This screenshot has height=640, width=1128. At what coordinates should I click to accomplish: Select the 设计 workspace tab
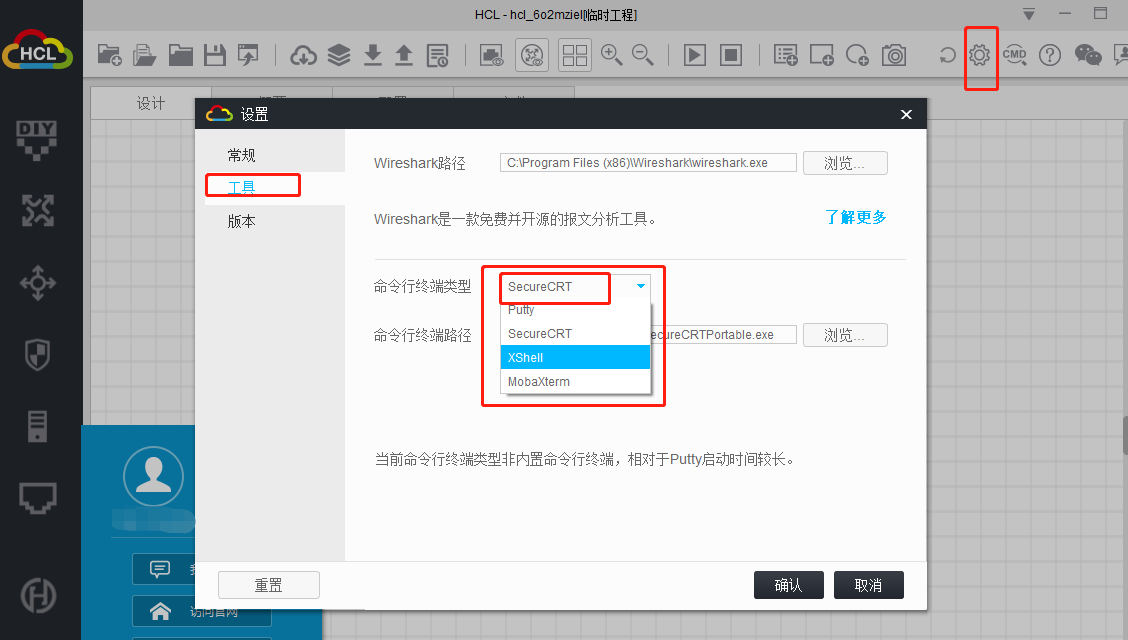151,104
